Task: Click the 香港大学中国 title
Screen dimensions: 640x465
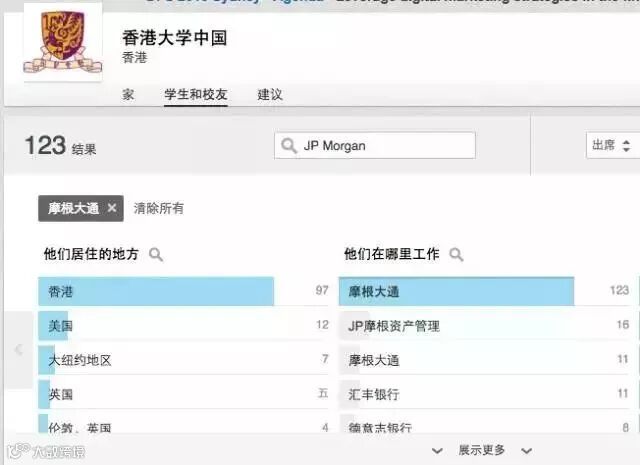Action: click(x=174, y=38)
